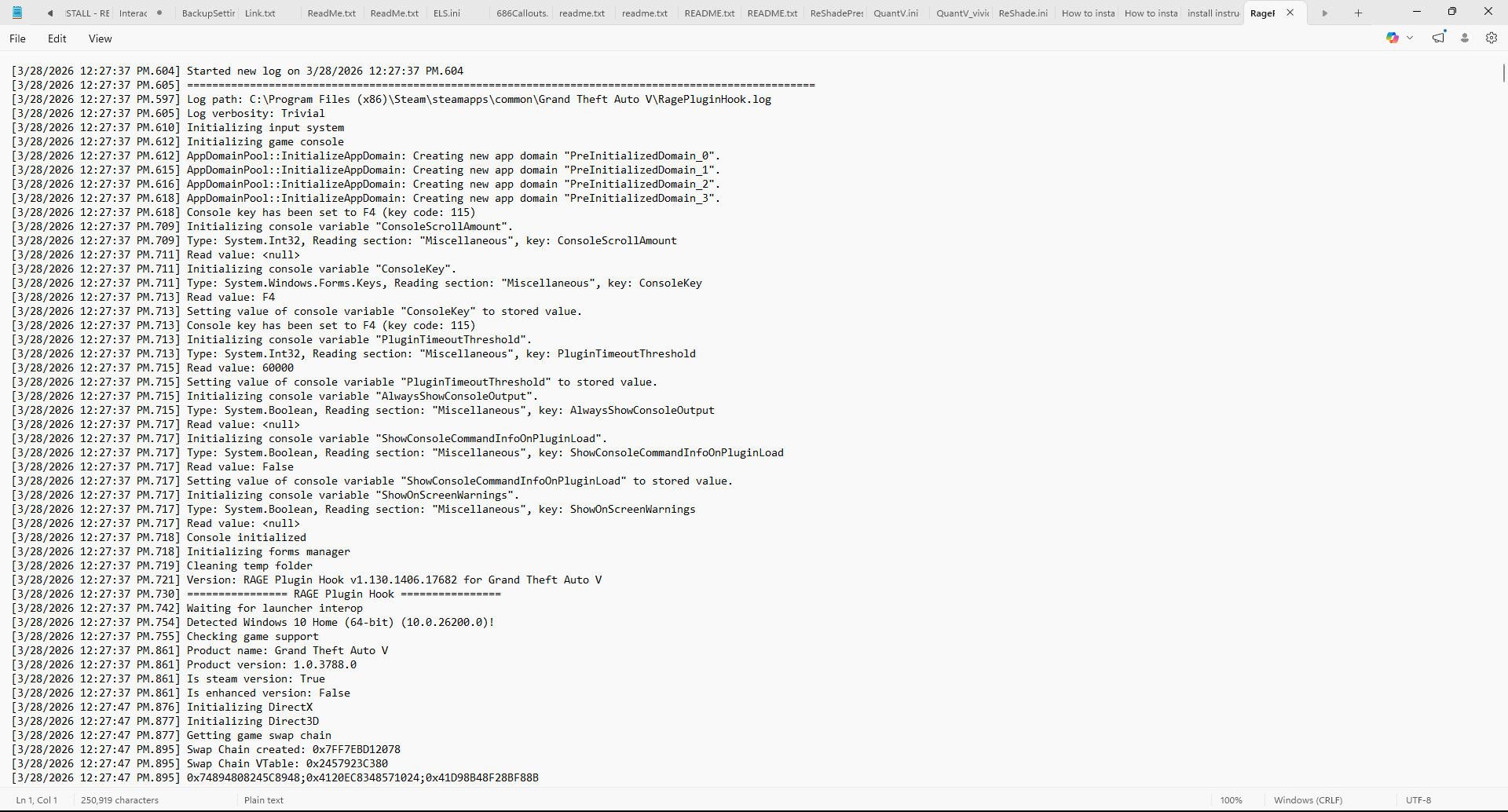Image resolution: width=1508 pixels, height=812 pixels.
Task: Open Copilot from the toolbar icon
Action: click(x=1393, y=38)
